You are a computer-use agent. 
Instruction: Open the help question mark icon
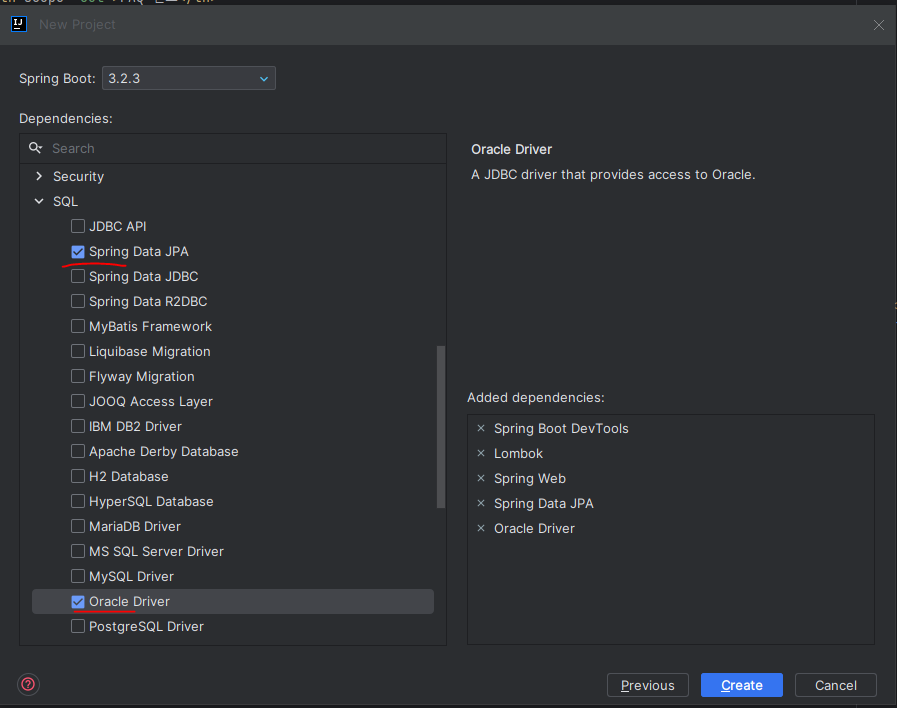pos(28,684)
